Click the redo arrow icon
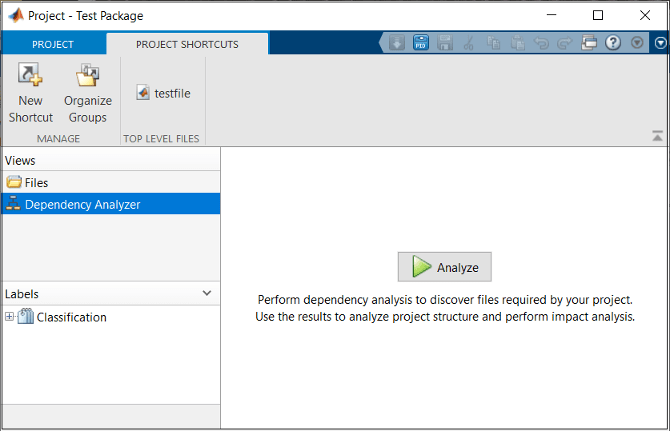The height and width of the screenshot is (431, 670). (564, 43)
